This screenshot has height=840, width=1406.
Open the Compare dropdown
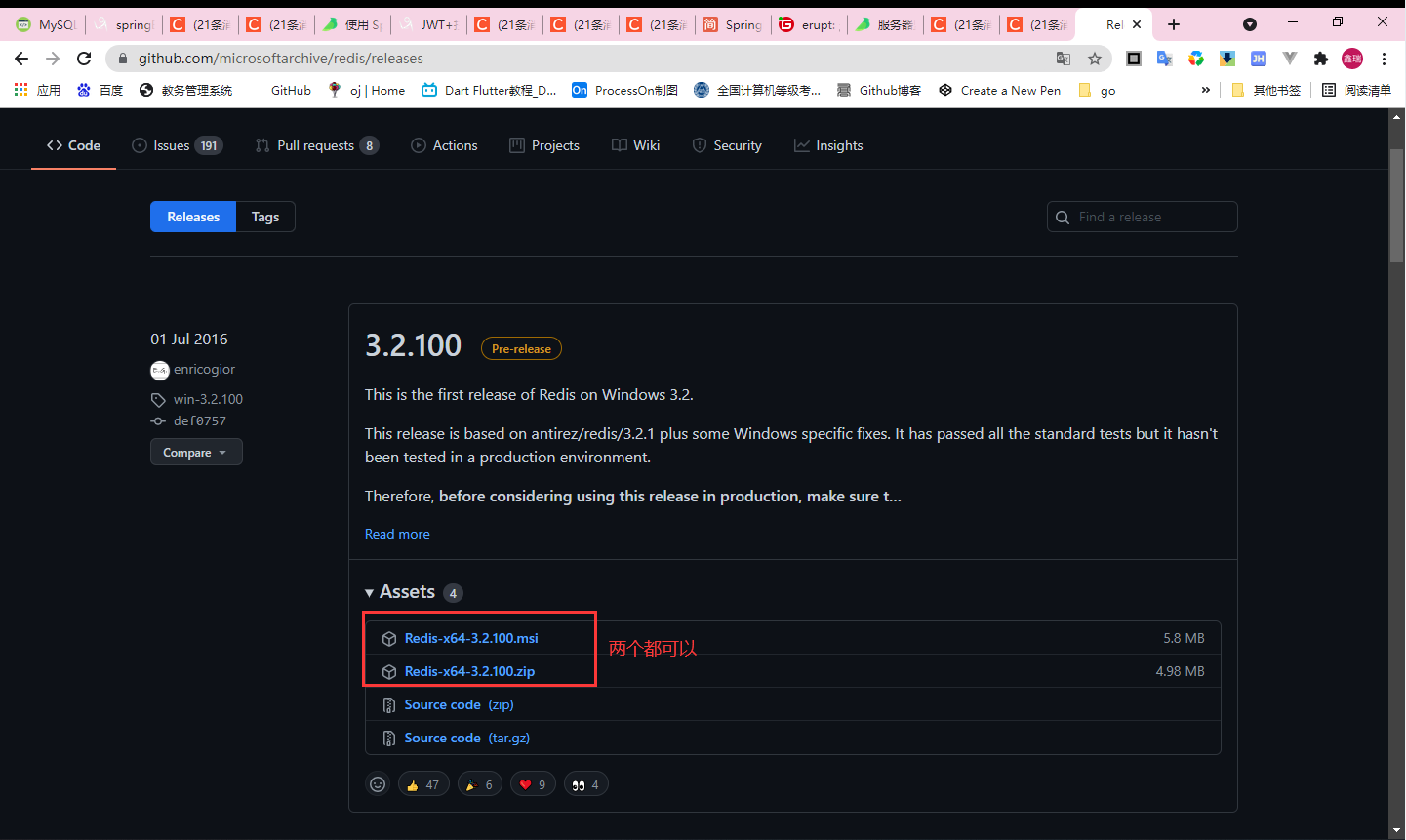coord(196,453)
